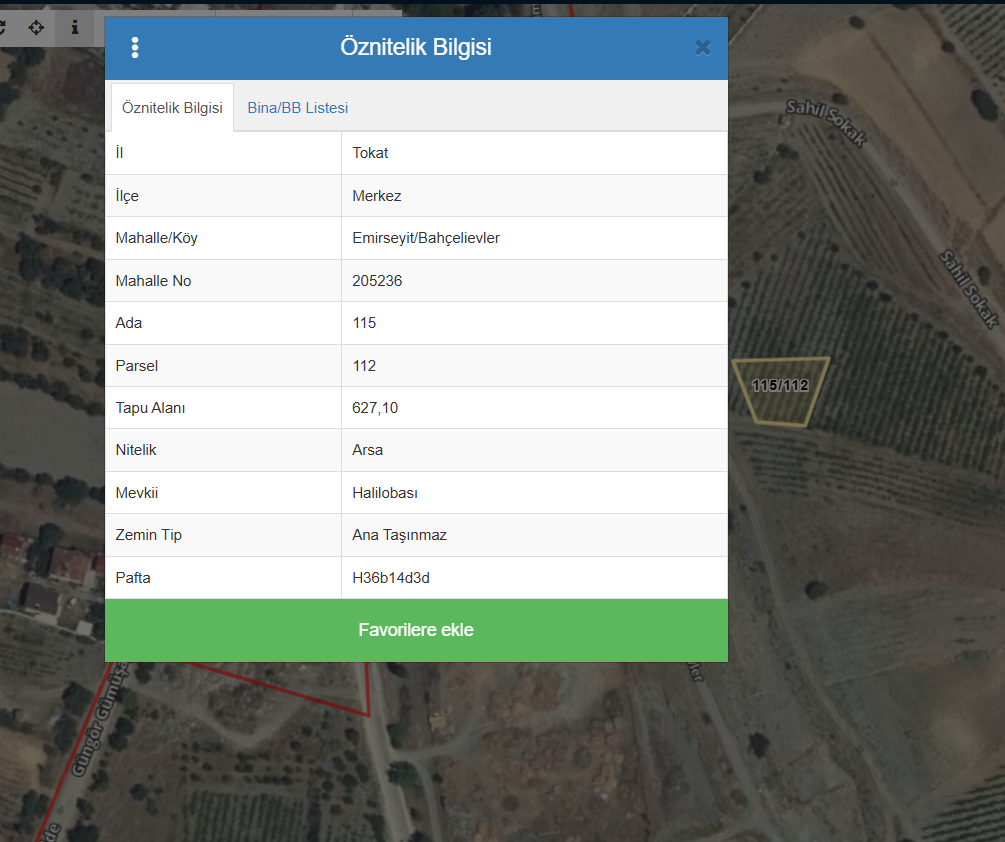Click the crosshair locate tool icon
1005x842 pixels.
coord(36,27)
